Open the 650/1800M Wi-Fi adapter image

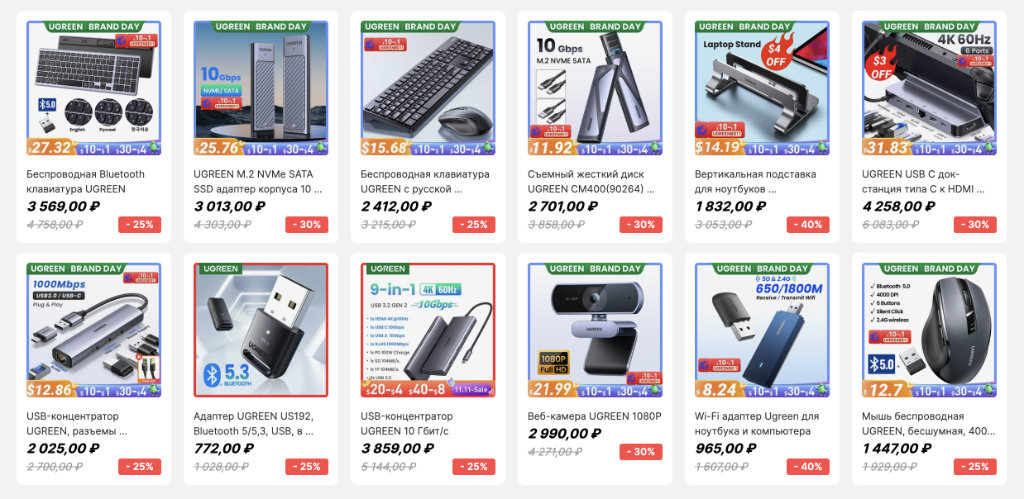click(762, 330)
